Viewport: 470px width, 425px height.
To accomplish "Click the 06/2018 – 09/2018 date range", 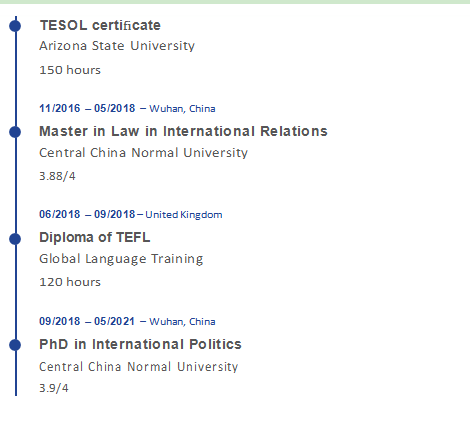I will (x=87, y=214).
